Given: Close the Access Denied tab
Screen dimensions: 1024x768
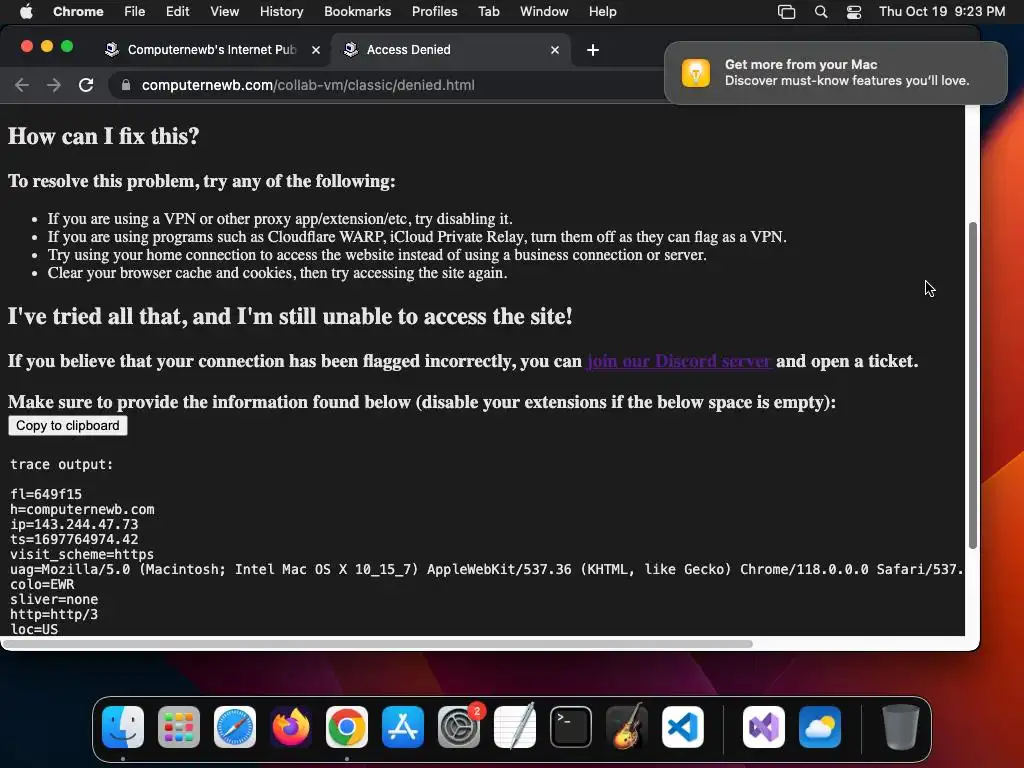Looking at the screenshot, I should [x=554, y=50].
